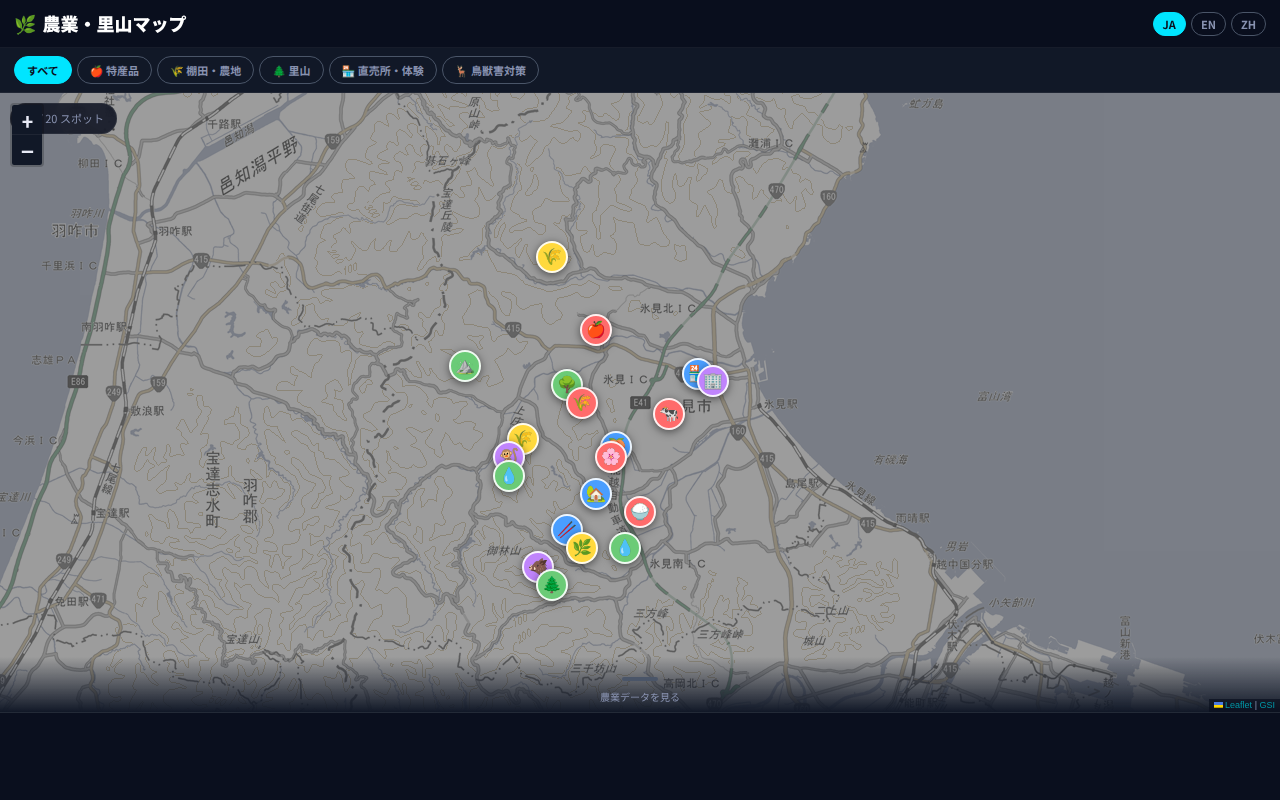Click the red apple map marker
Viewport: 1280px width, 800px height.
point(596,330)
